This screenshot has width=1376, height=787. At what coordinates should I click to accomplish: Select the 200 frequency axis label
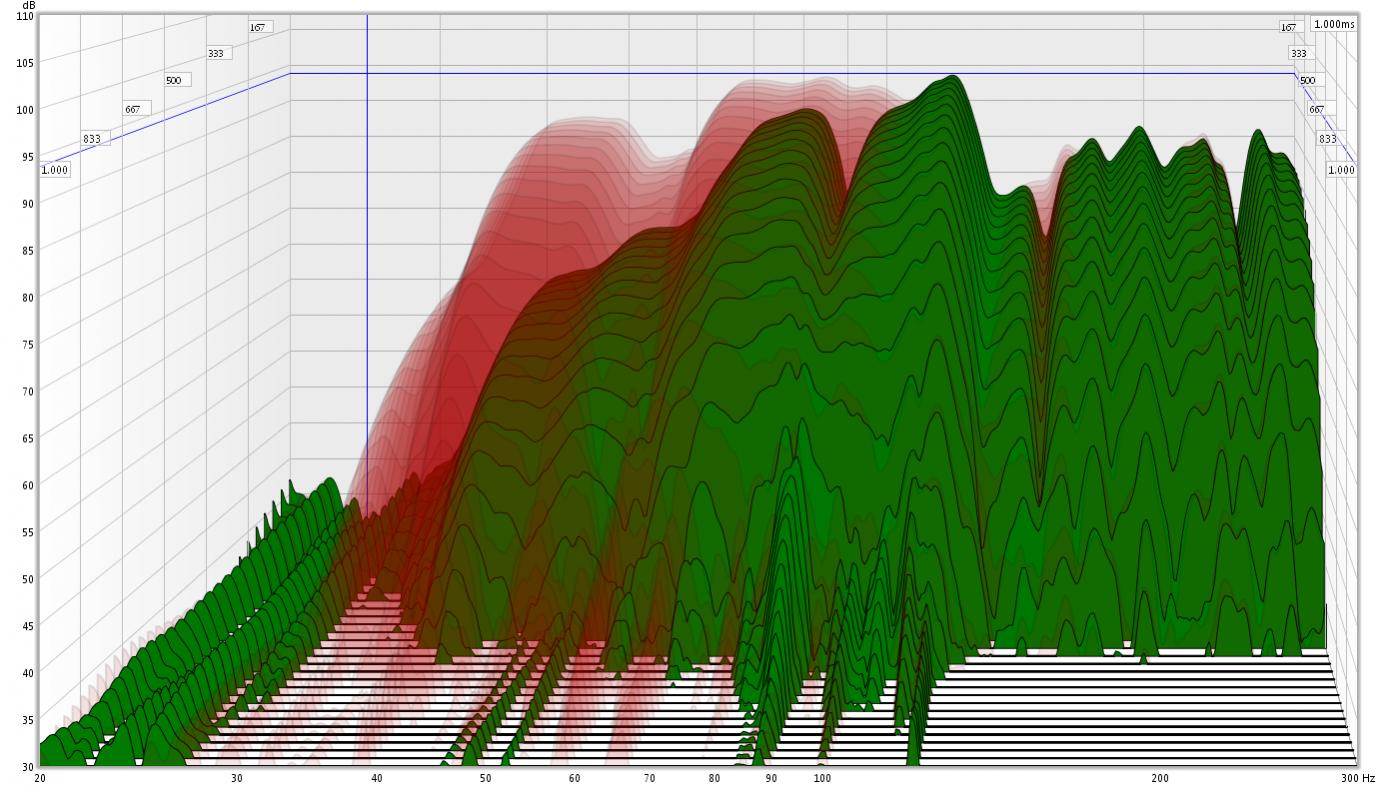pyautogui.click(x=1160, y=777)
